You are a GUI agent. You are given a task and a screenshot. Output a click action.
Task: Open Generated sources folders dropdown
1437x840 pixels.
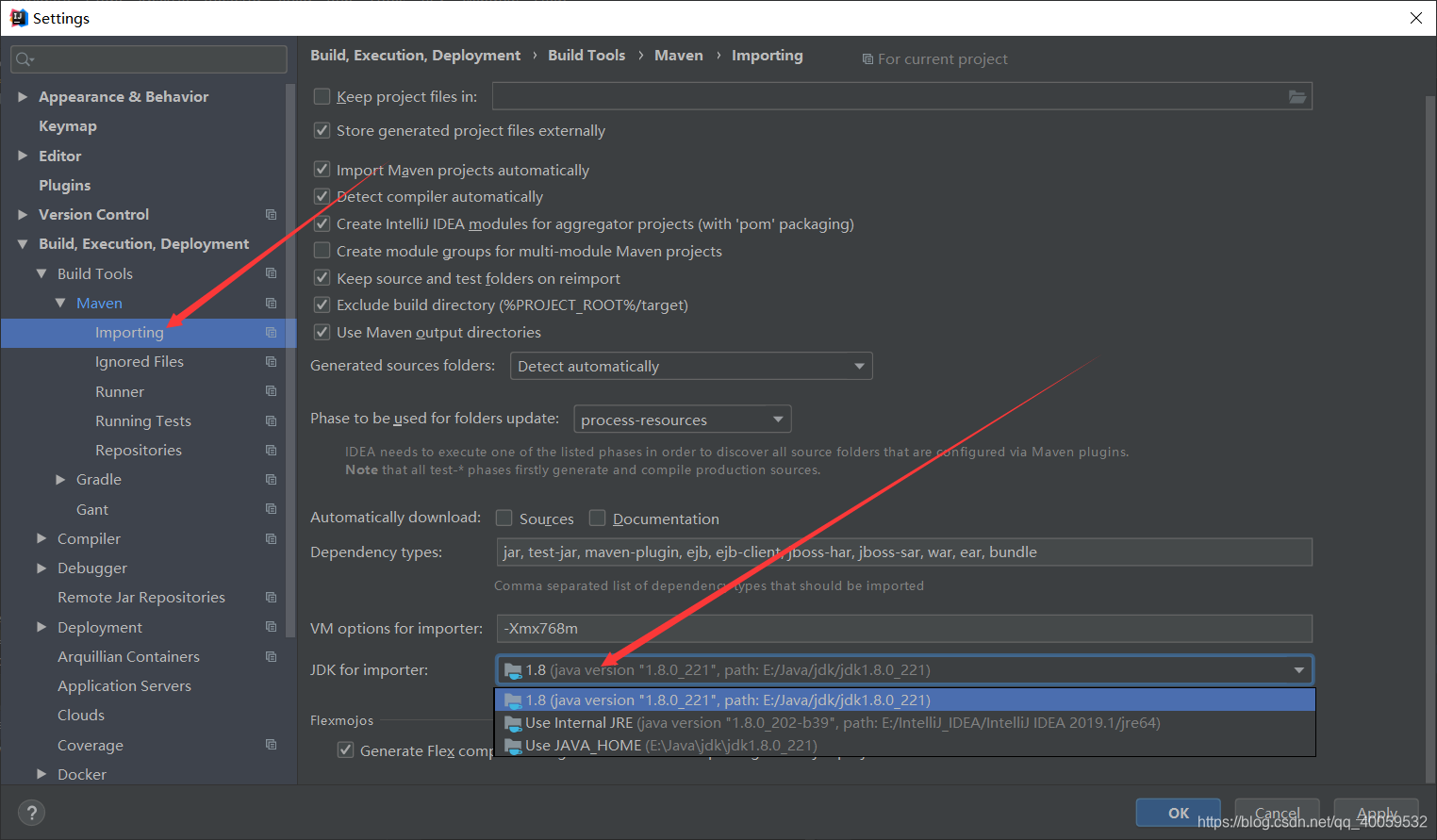click(691, 366)
